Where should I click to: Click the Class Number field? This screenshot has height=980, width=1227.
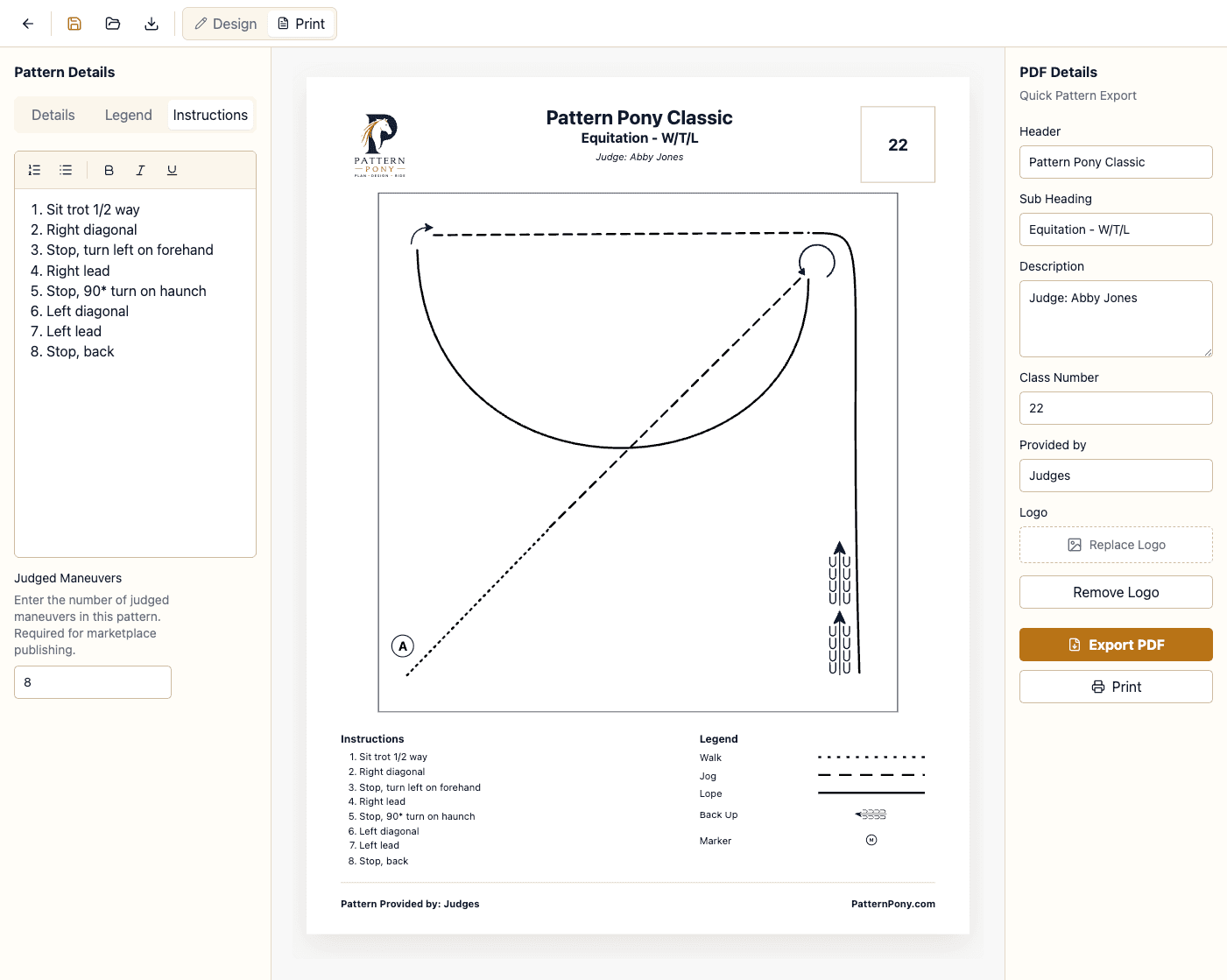1116,408
